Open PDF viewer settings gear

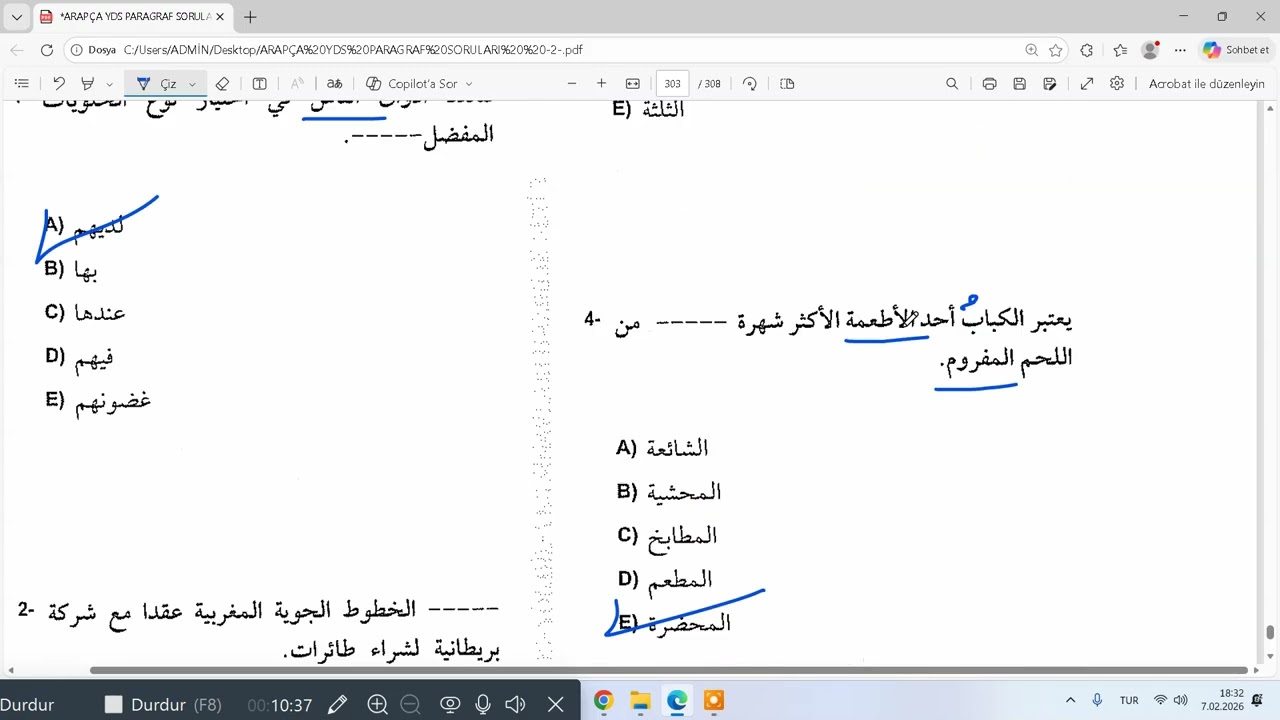[x=1117, y=84]
